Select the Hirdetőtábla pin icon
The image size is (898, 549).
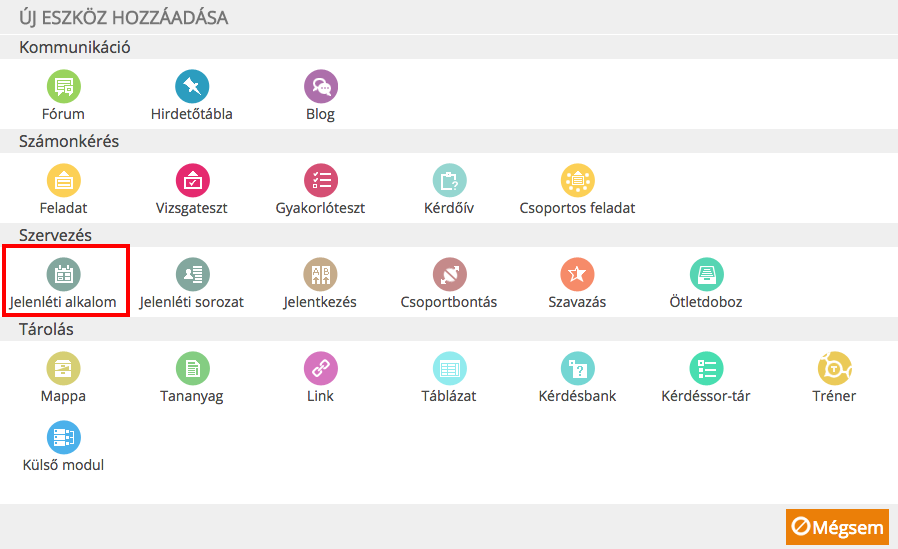point(192,86)
